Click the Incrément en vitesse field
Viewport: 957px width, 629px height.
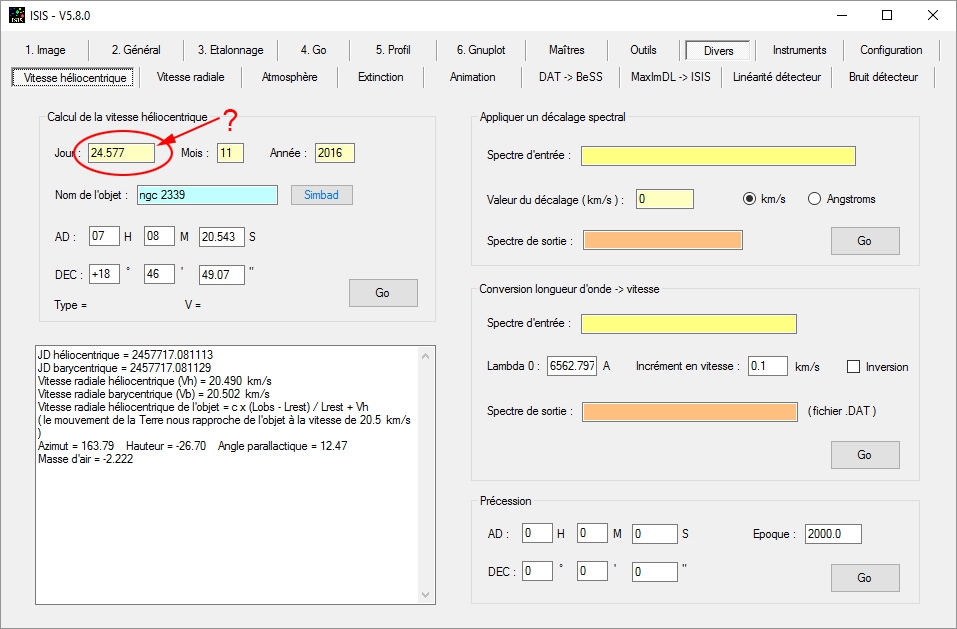768,366
